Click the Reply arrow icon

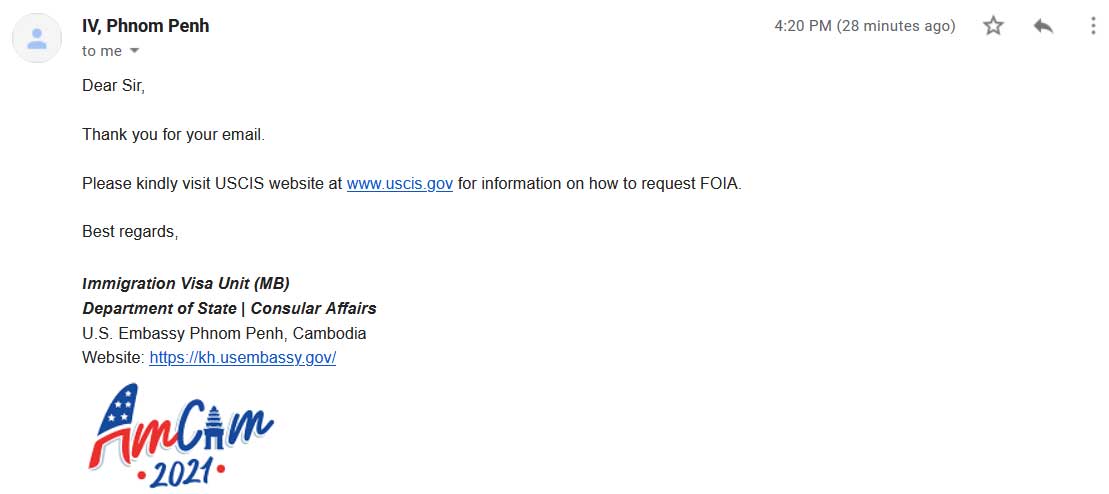[x=1043, y=26]
